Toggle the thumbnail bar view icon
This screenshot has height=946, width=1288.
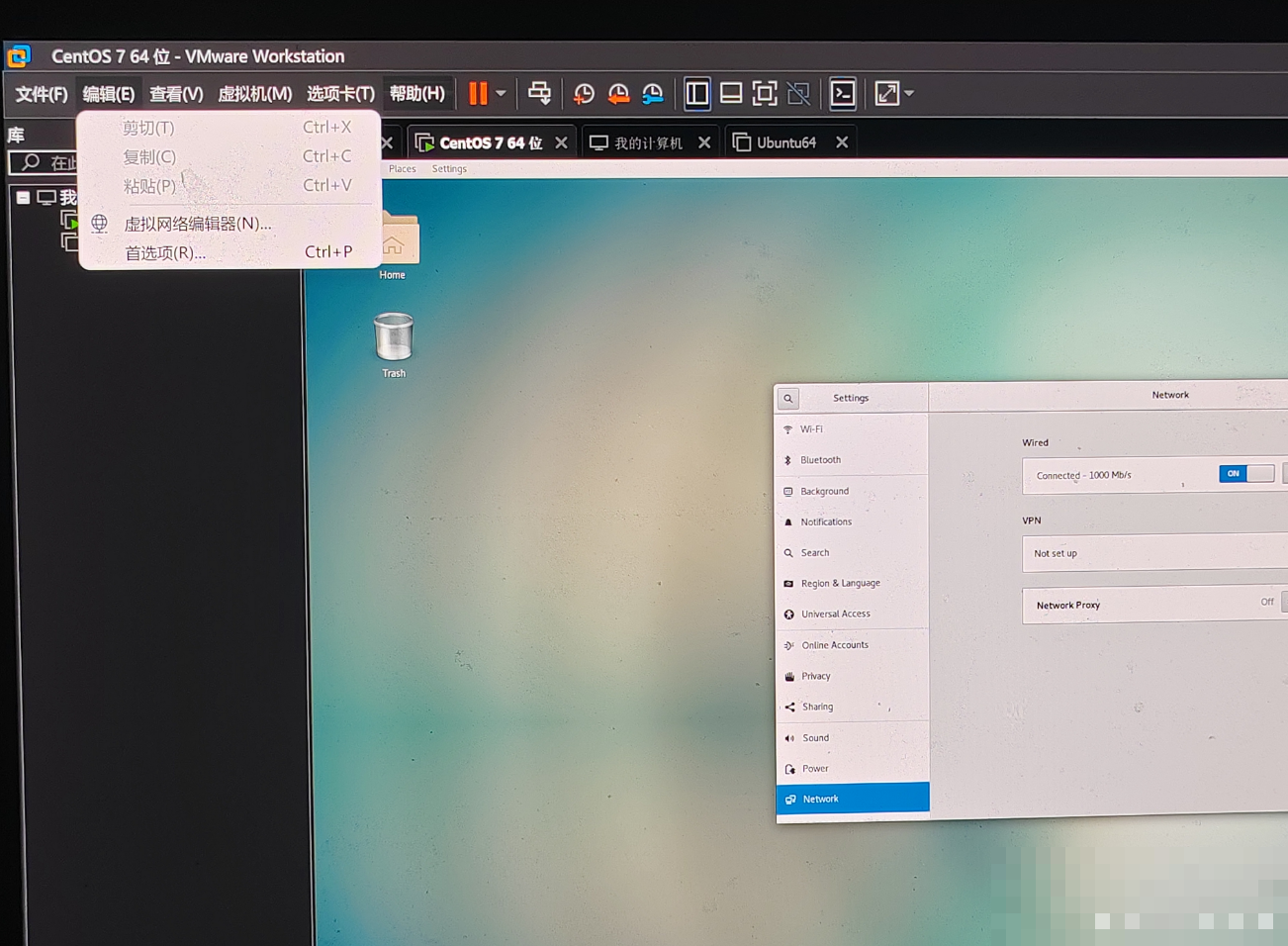tap(731, 94)
